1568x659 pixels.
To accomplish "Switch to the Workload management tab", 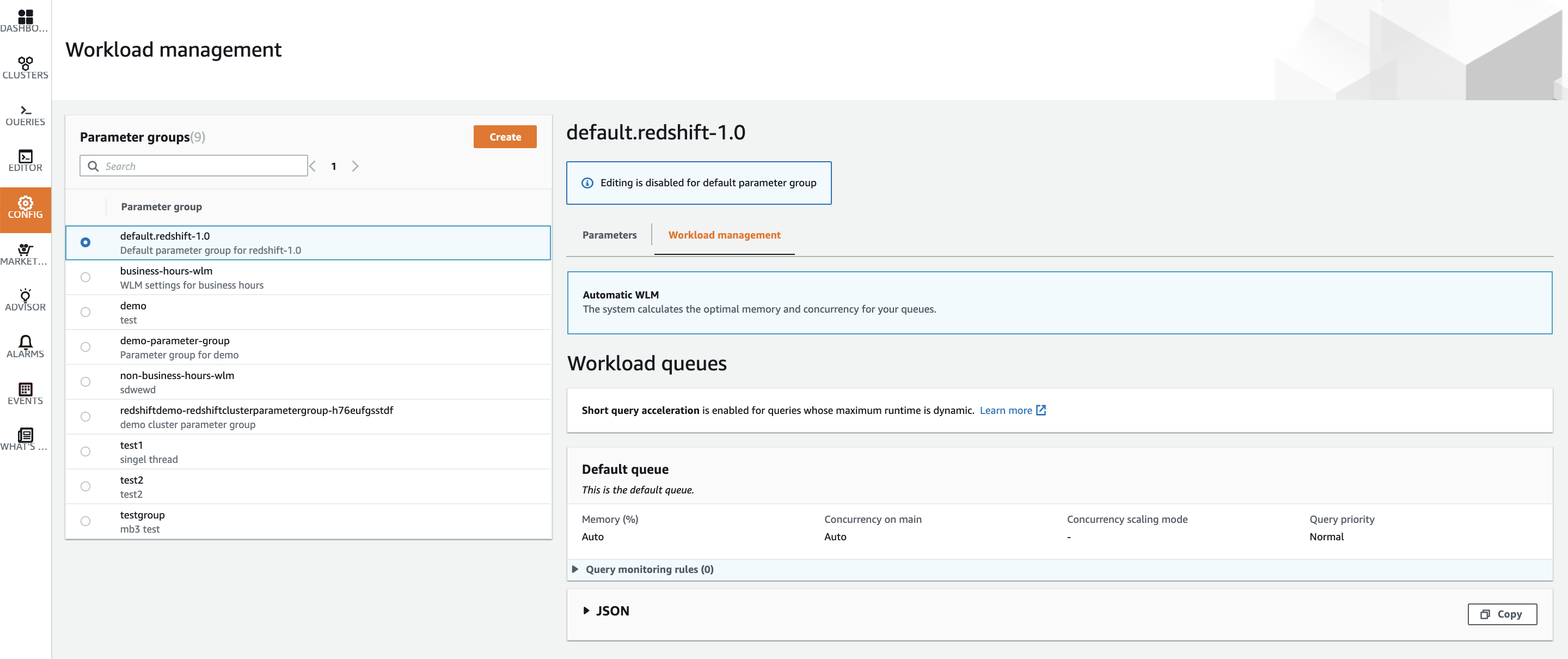I will point(724,235).
